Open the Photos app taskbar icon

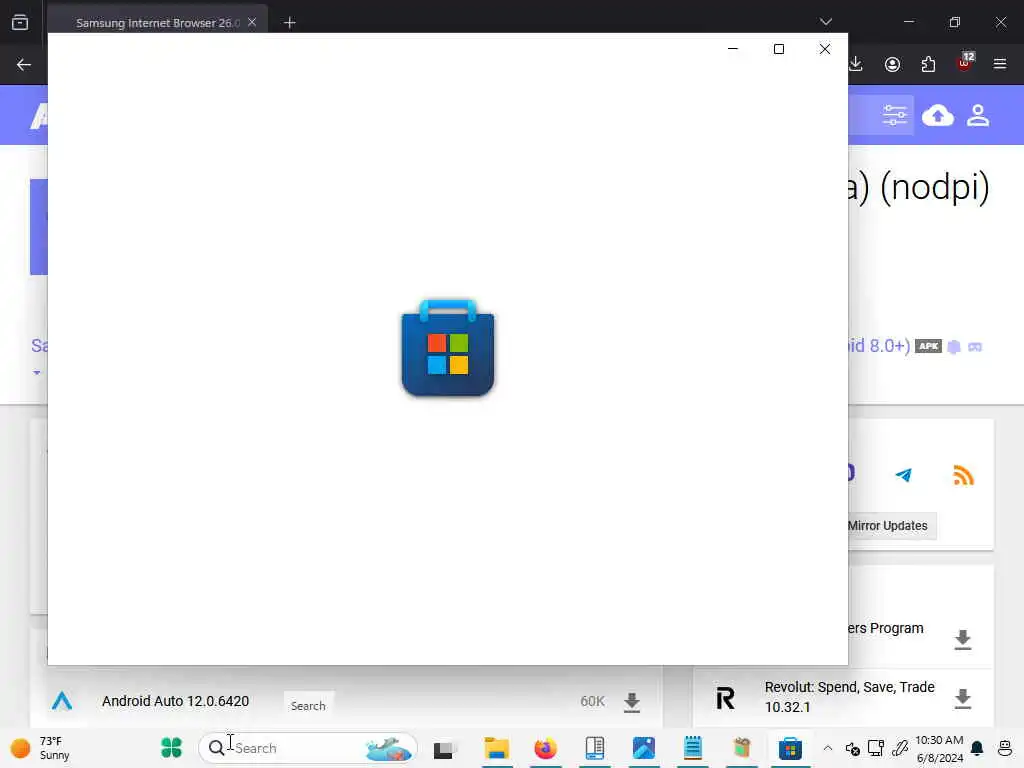pyautogui.click(x=643, y=748)
